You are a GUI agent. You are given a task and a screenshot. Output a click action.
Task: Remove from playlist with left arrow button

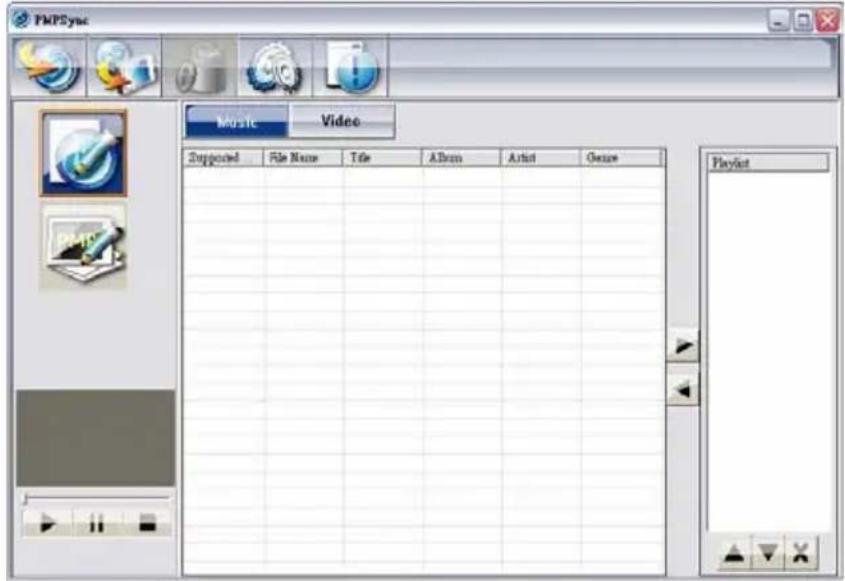(x=683, y=389)
